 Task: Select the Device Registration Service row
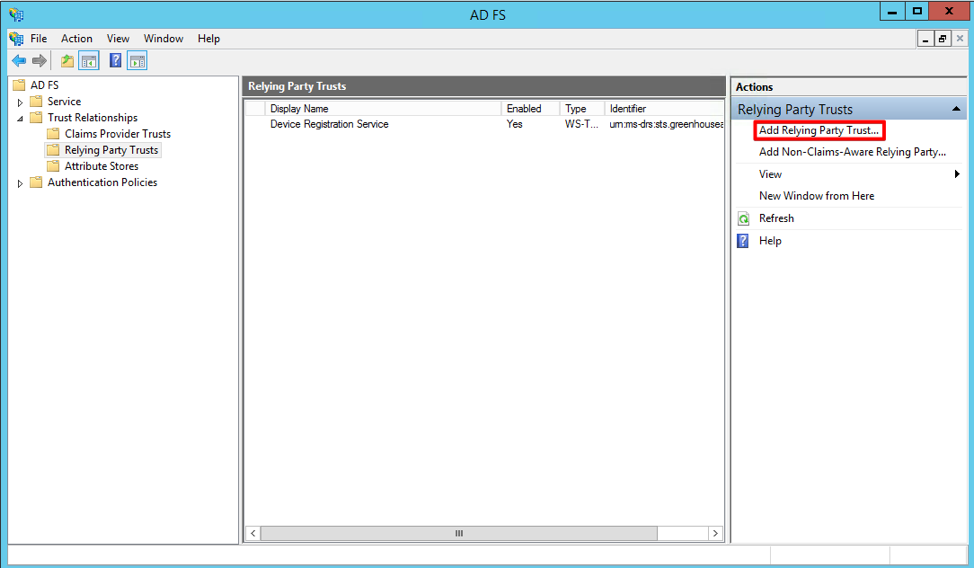point(329,124)
